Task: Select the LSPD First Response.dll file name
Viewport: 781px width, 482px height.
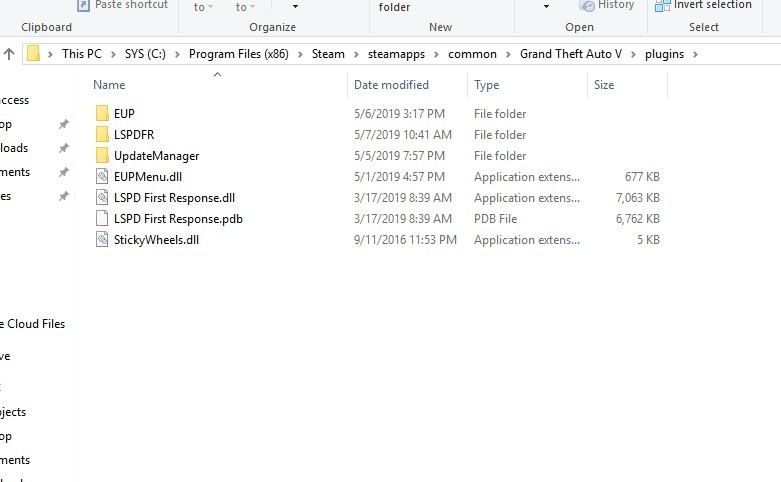Action: [x=174, y=198]
